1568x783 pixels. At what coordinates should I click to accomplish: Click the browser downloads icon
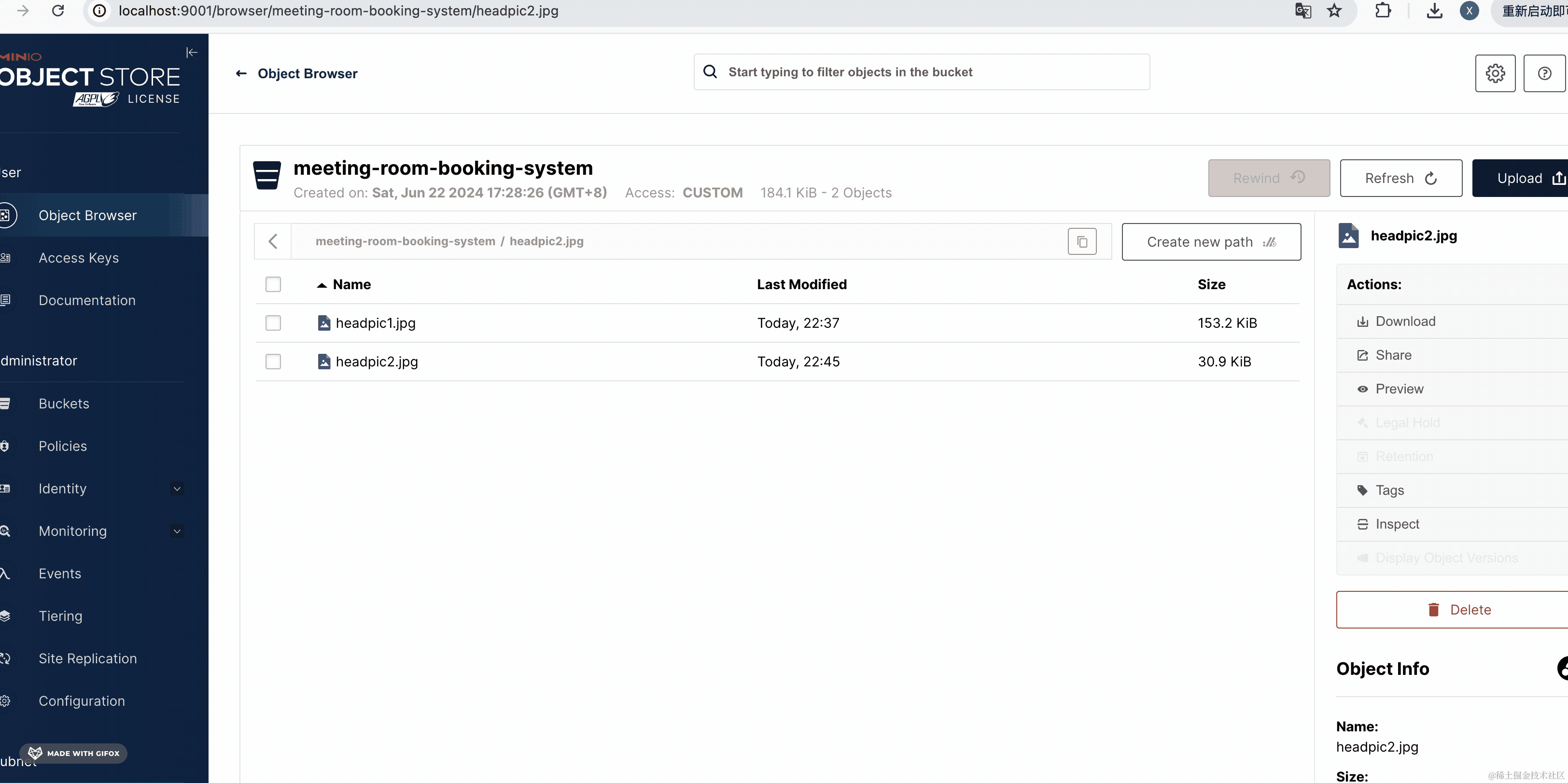point(1434,11)
